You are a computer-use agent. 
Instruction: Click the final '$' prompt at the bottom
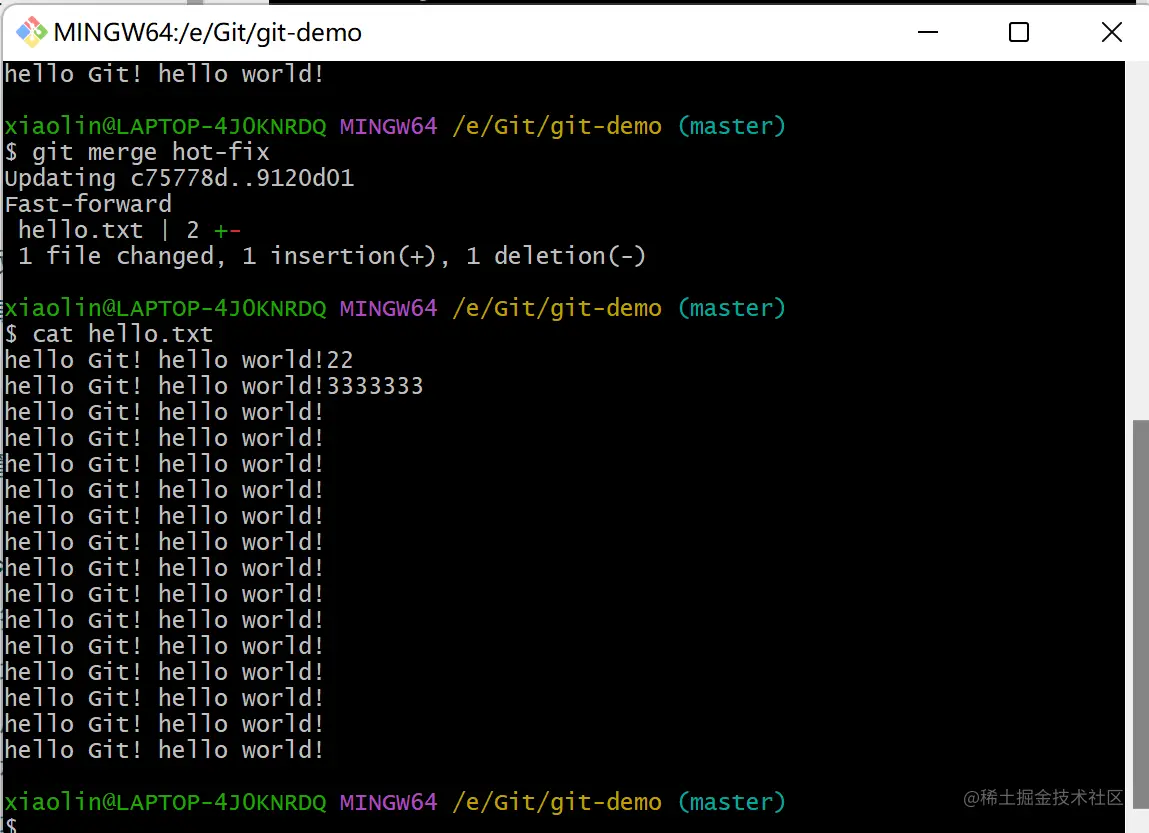[x=11, y=825]
